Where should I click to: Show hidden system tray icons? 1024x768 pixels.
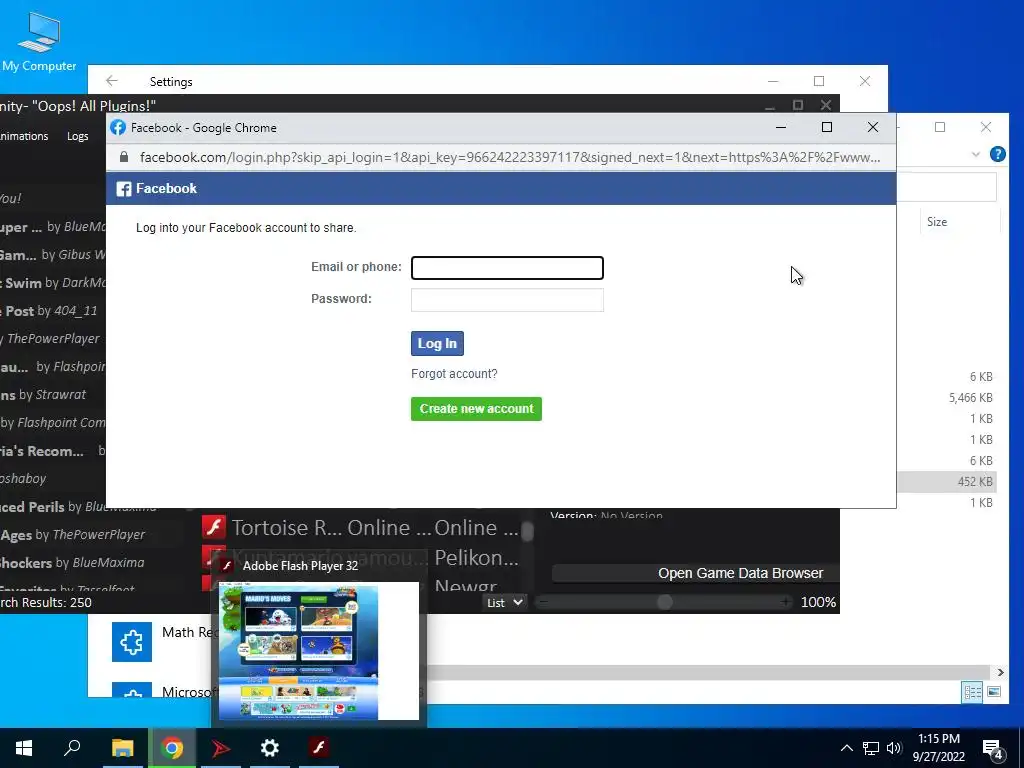[846, 748]
